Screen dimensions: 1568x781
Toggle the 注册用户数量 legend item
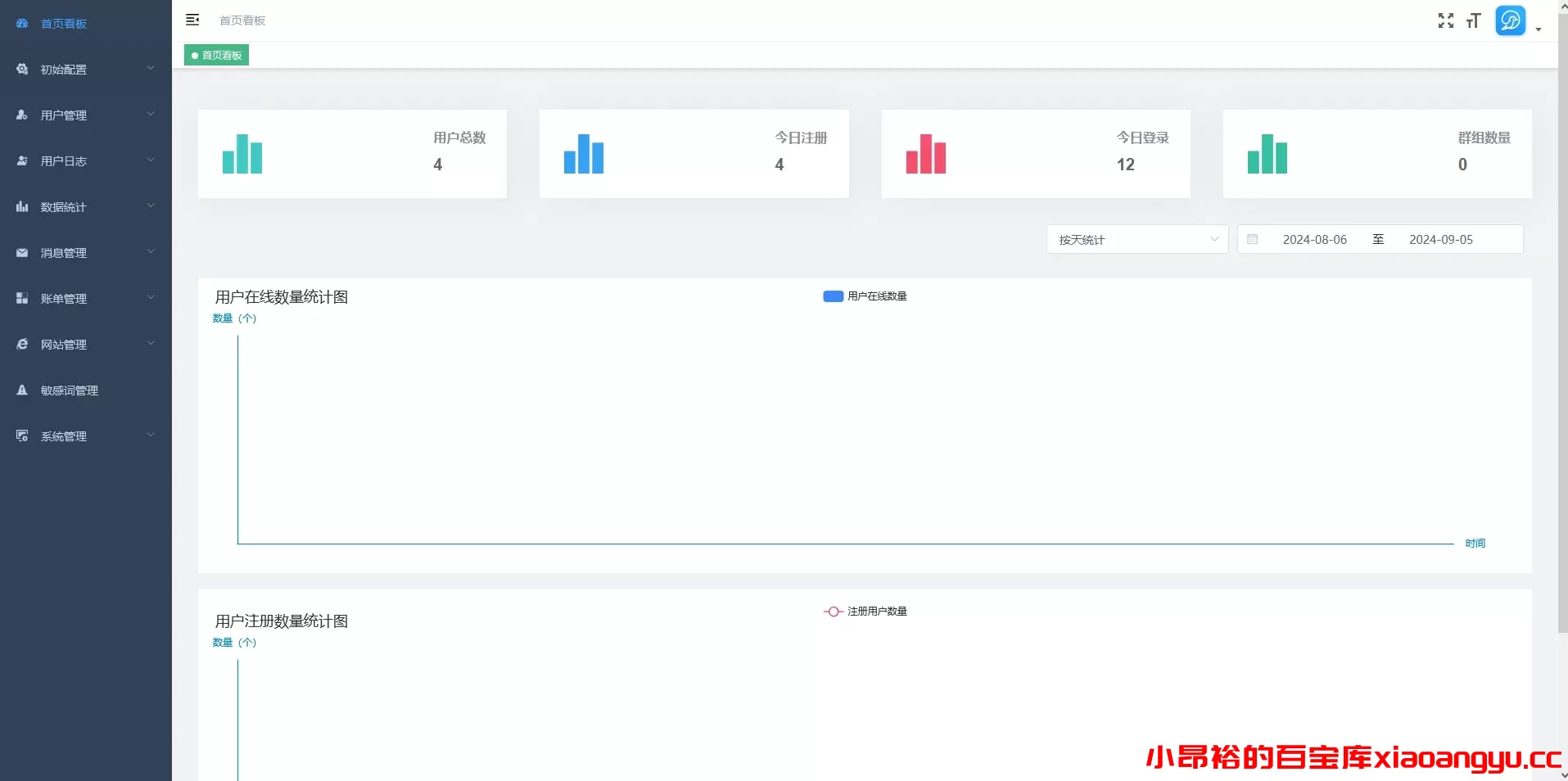tap(865, 612)
